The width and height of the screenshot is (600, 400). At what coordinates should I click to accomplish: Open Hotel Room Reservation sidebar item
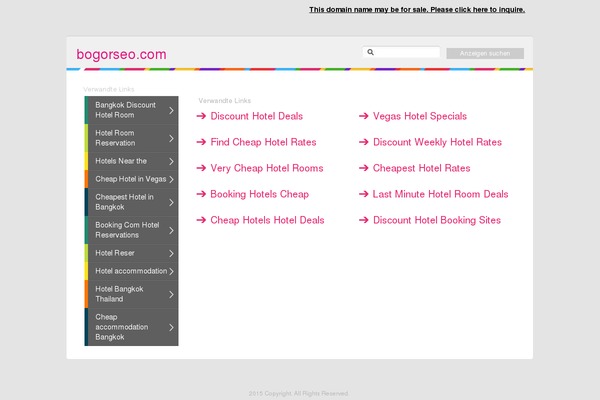tap(131, 138)
